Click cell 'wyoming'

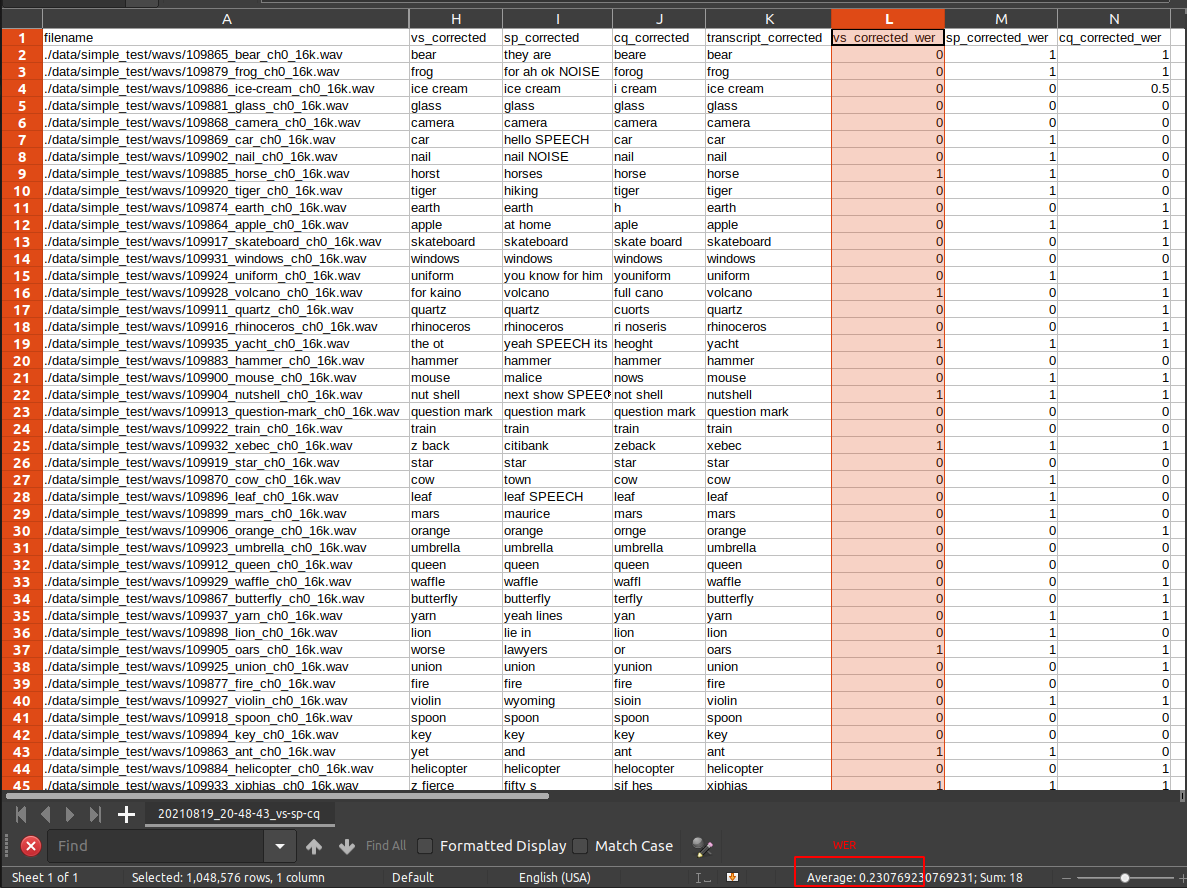(557, 700)
